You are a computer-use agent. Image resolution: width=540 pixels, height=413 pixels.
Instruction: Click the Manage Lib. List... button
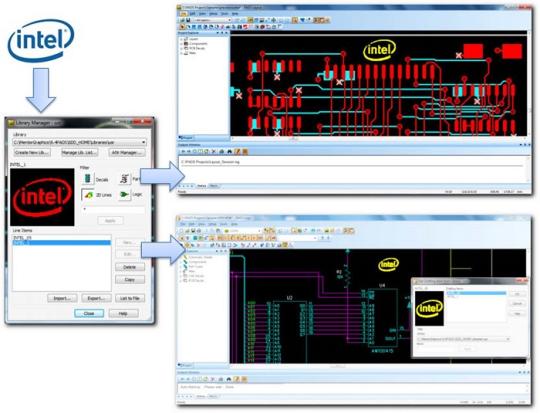tap(80, 153)
